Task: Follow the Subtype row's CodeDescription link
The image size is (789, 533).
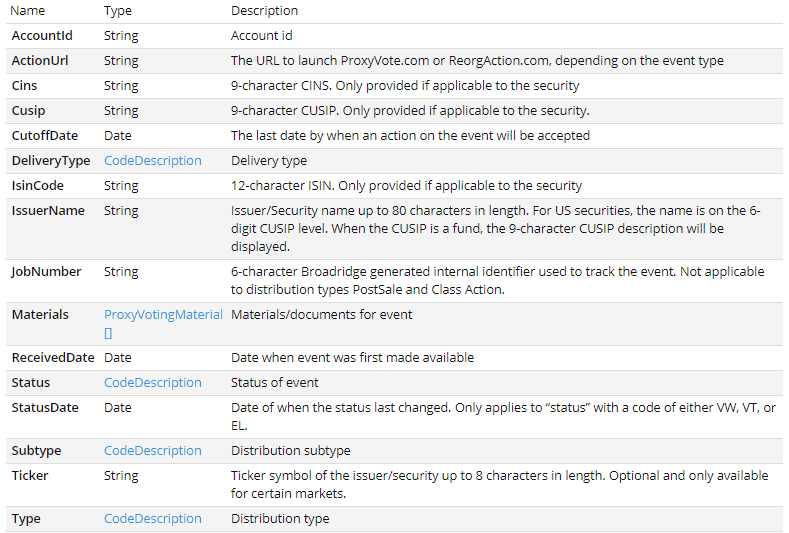Action: pos(152,450)
